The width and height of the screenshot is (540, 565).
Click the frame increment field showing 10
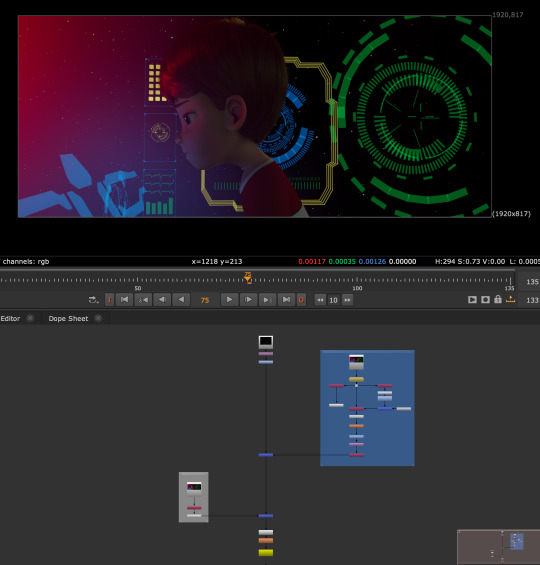pyautogui.click(x=333, y=300)
